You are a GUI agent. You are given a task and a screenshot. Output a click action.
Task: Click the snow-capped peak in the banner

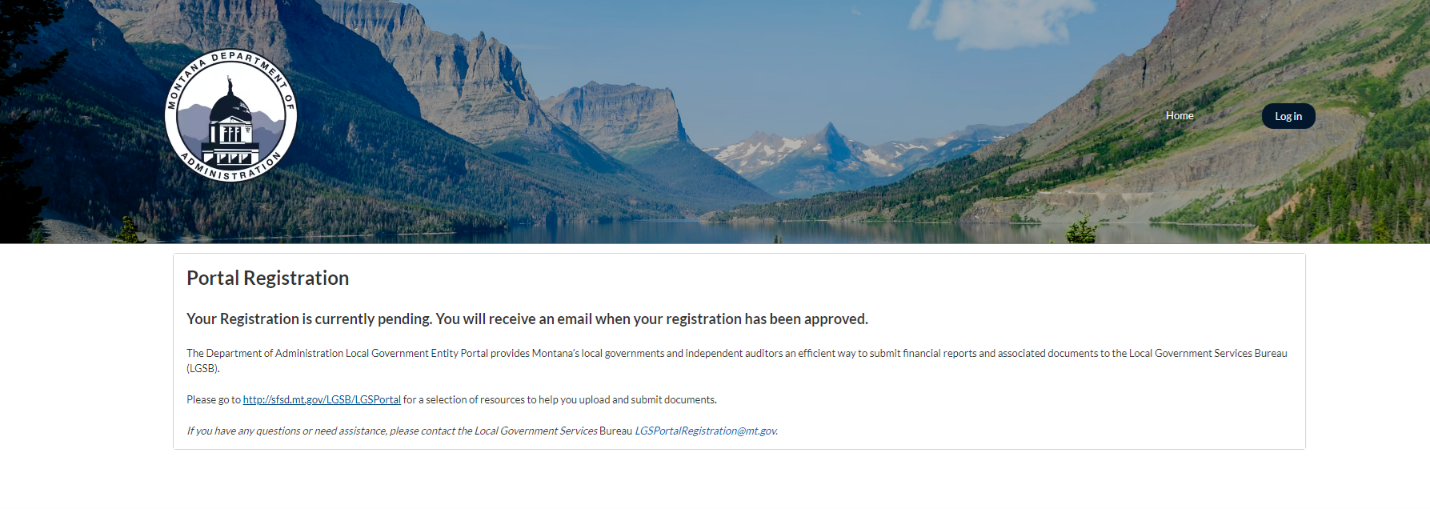pyautogui.click(x=828, y=140)
